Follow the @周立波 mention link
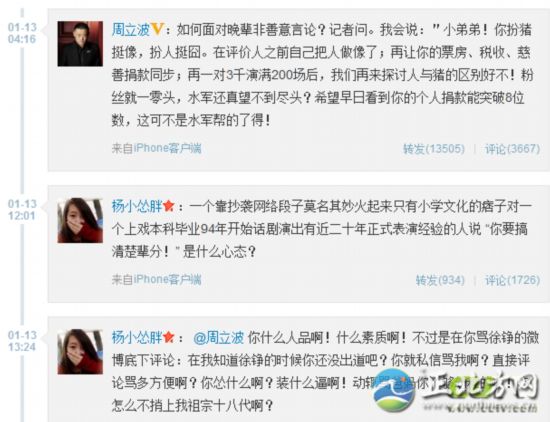 click(219, 337)
